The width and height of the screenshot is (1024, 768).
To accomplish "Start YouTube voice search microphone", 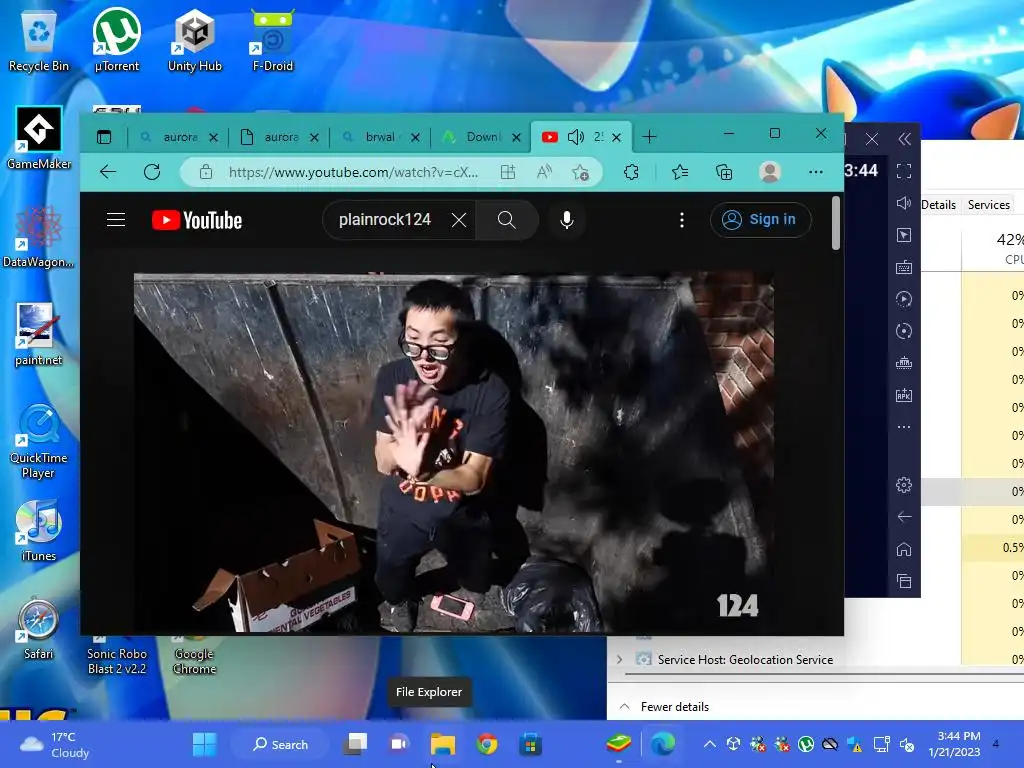I will click(567, 220).
